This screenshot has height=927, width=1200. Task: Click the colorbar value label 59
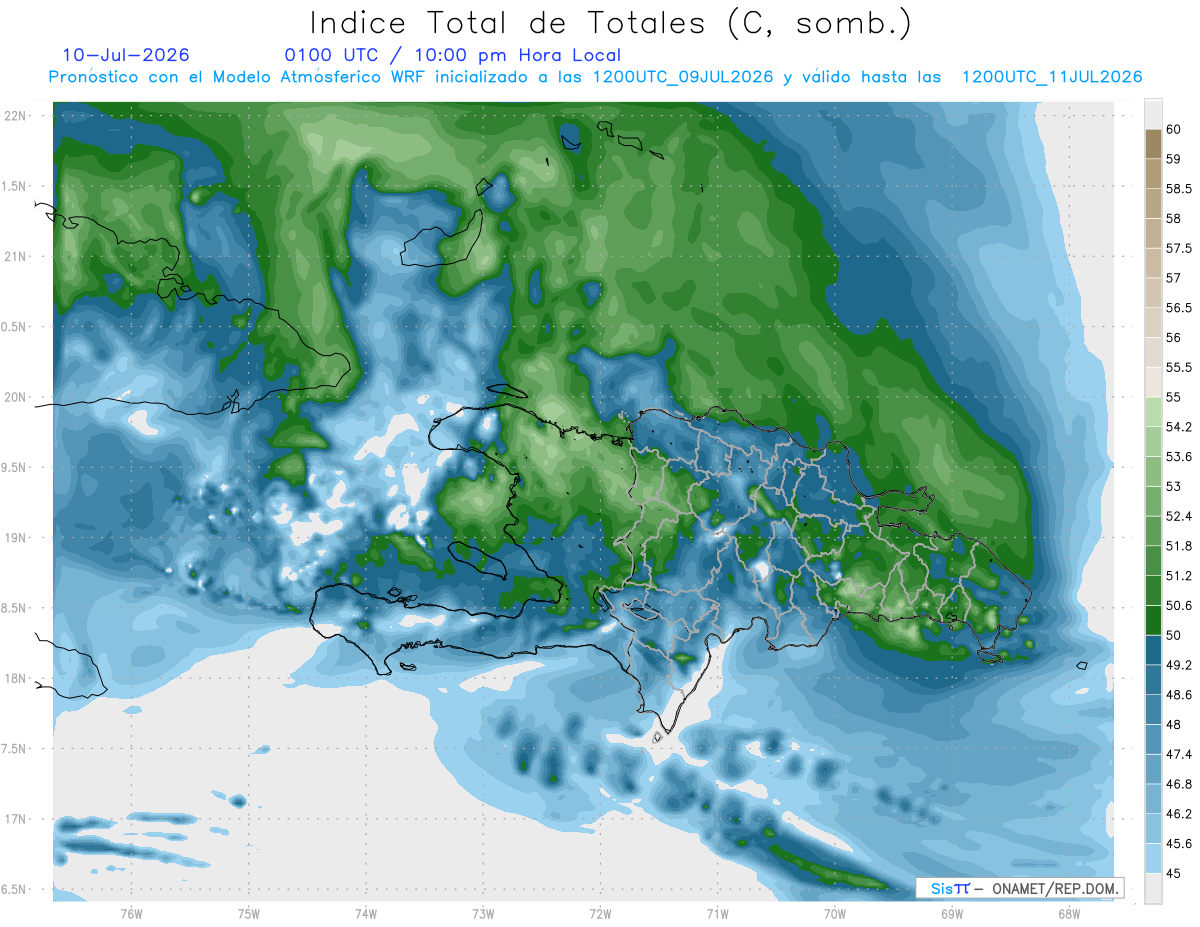click(1174, 159)
